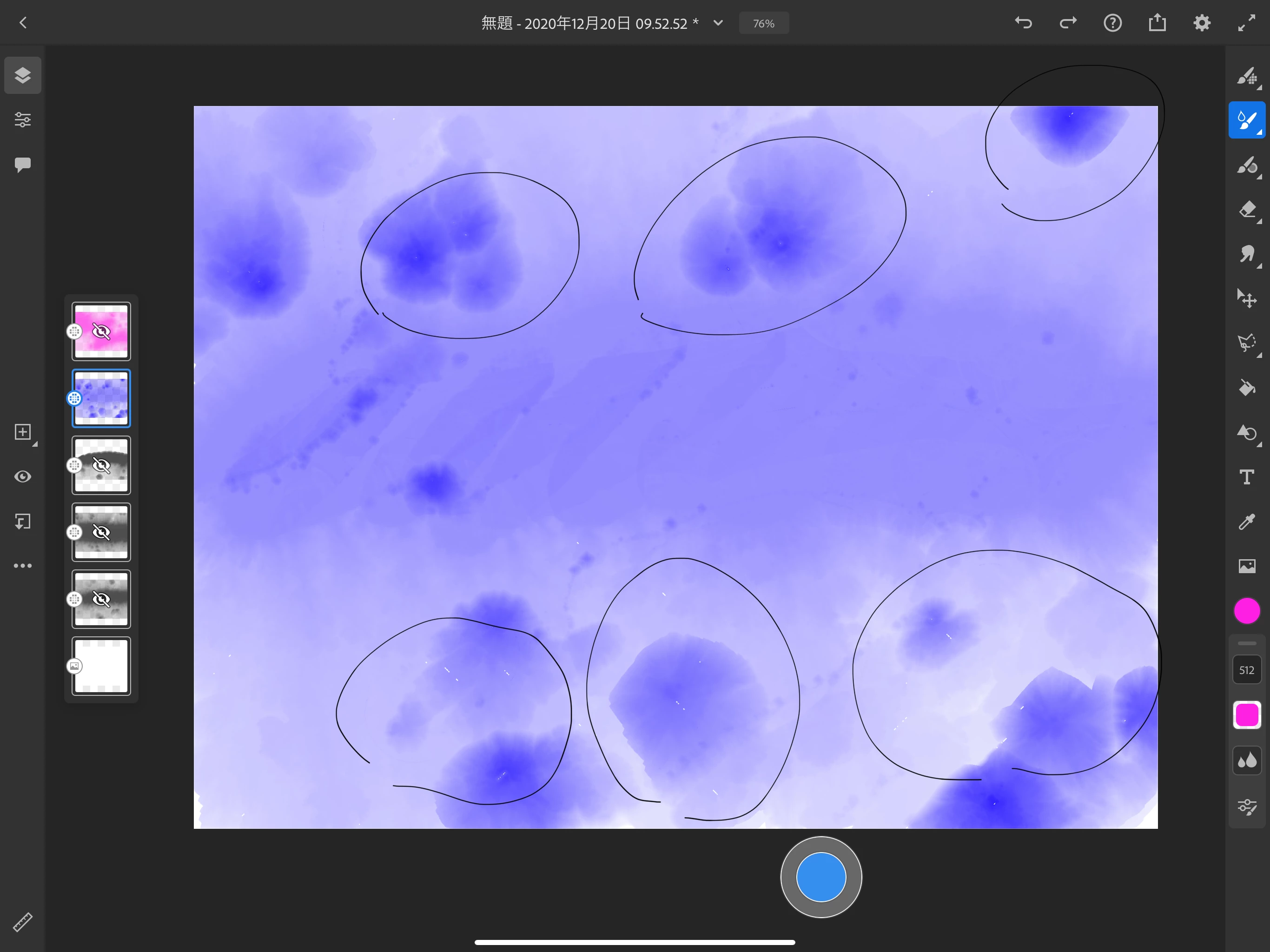Open the 76% zoom level menu
The image size is (1270, 952).
point(763,24)
